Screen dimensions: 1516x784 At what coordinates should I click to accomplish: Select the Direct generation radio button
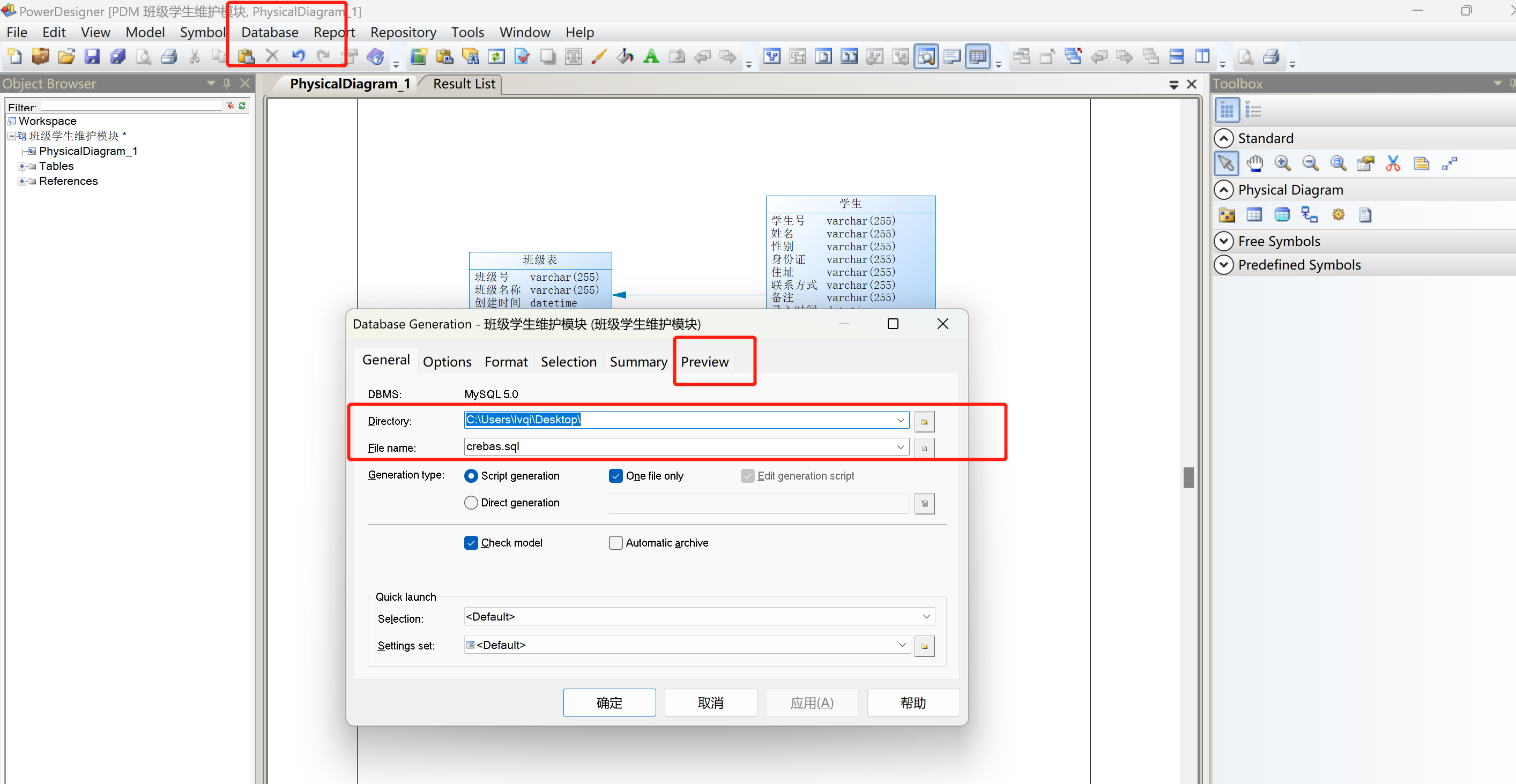471,503
